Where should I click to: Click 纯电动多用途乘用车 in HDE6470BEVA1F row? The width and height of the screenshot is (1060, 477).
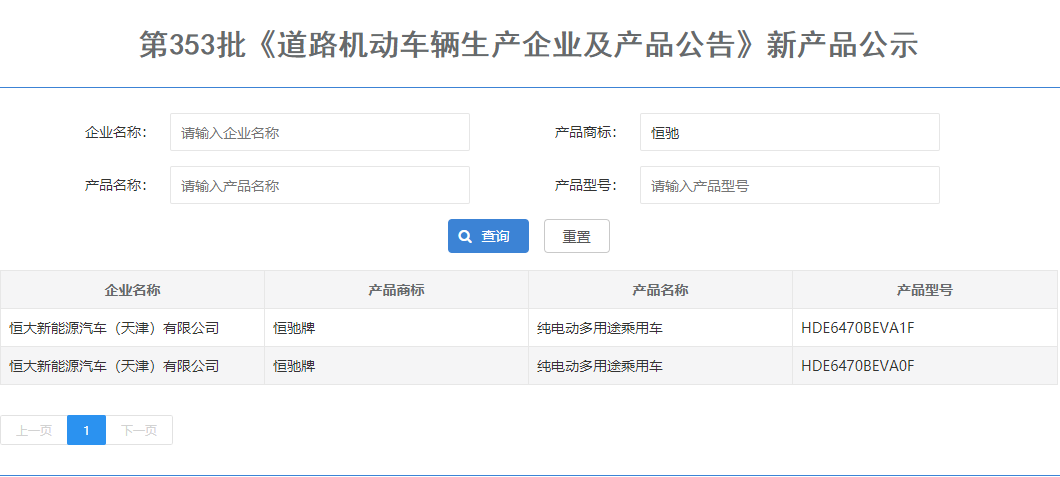(600, 328)
